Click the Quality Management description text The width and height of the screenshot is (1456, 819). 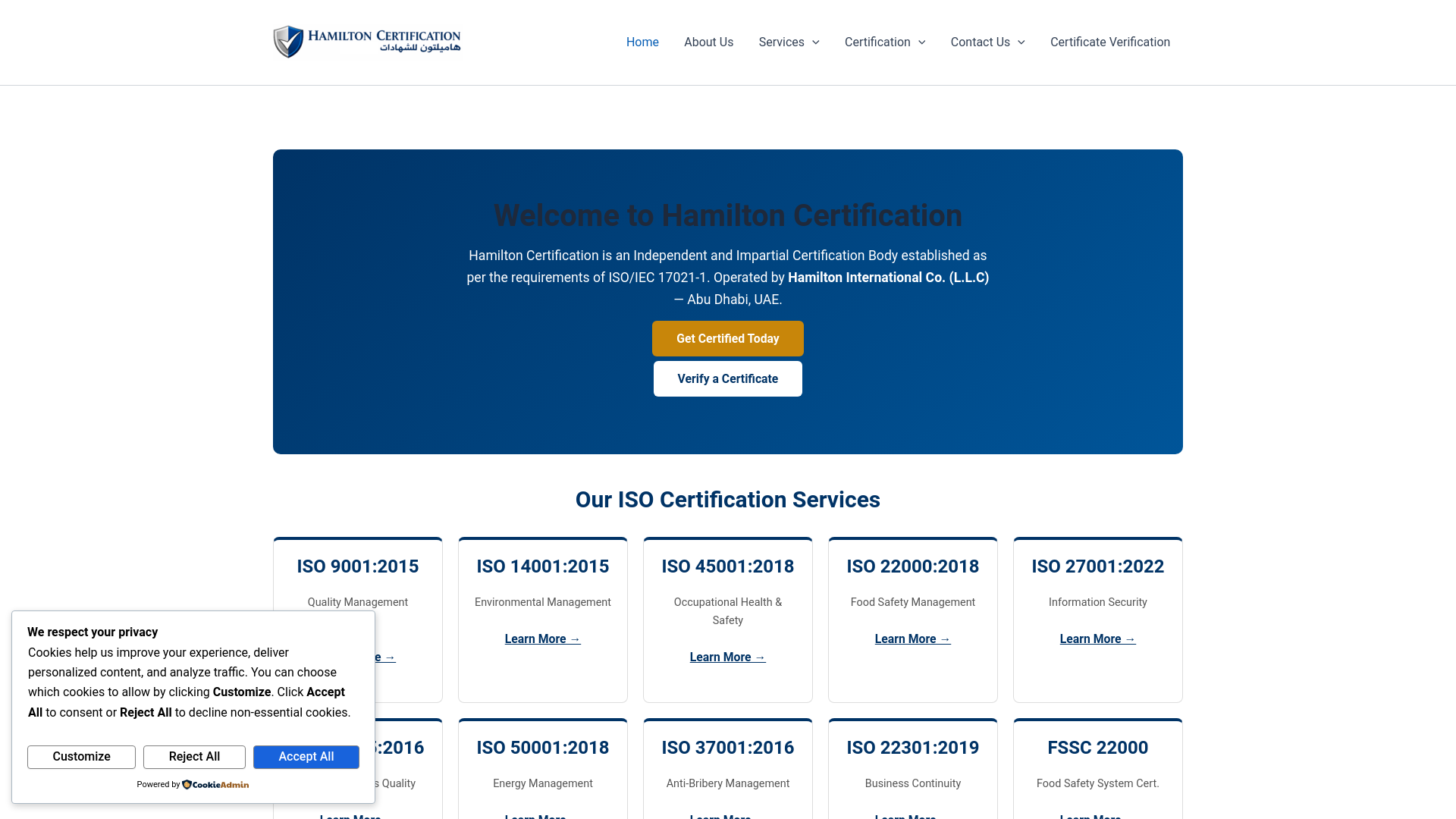[x=358, y=602]
